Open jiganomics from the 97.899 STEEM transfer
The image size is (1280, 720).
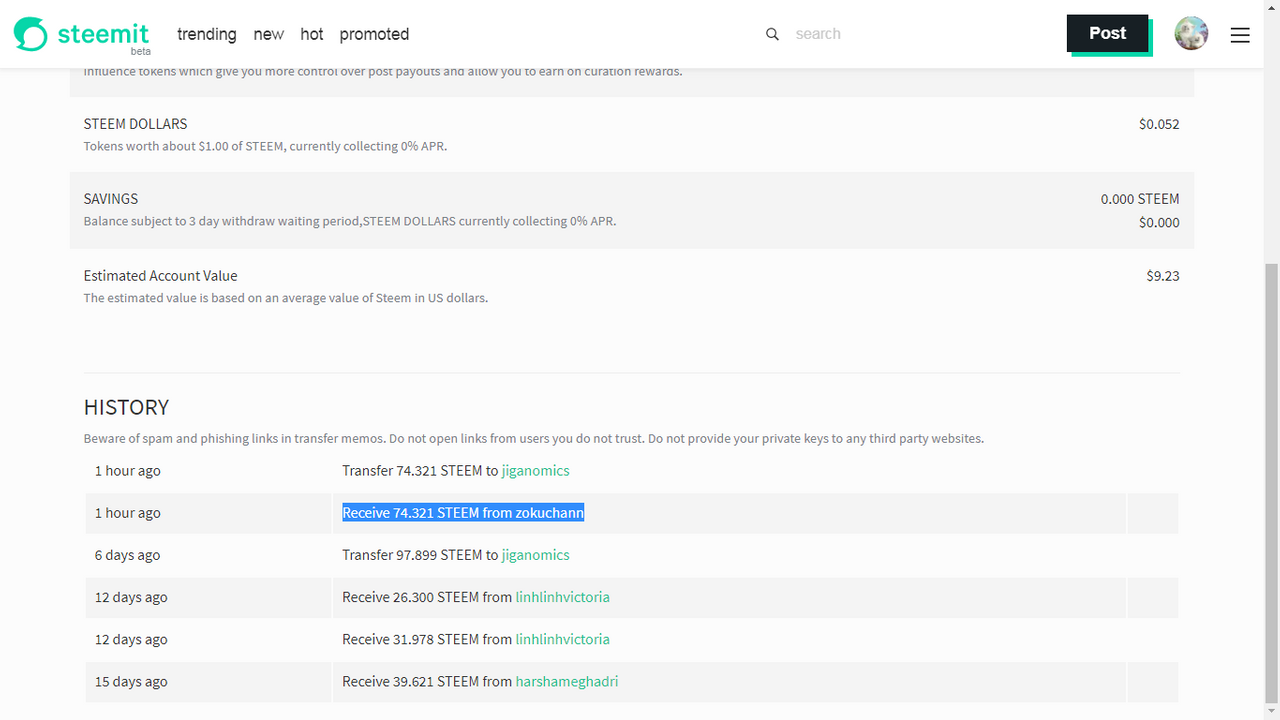(x=535, y=555)
